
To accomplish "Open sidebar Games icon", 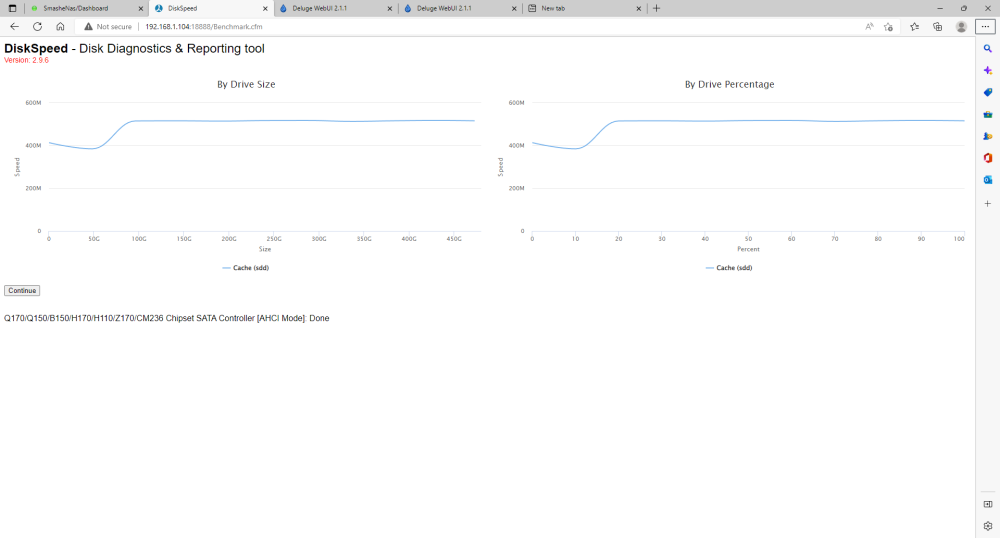I will (988, 136).
